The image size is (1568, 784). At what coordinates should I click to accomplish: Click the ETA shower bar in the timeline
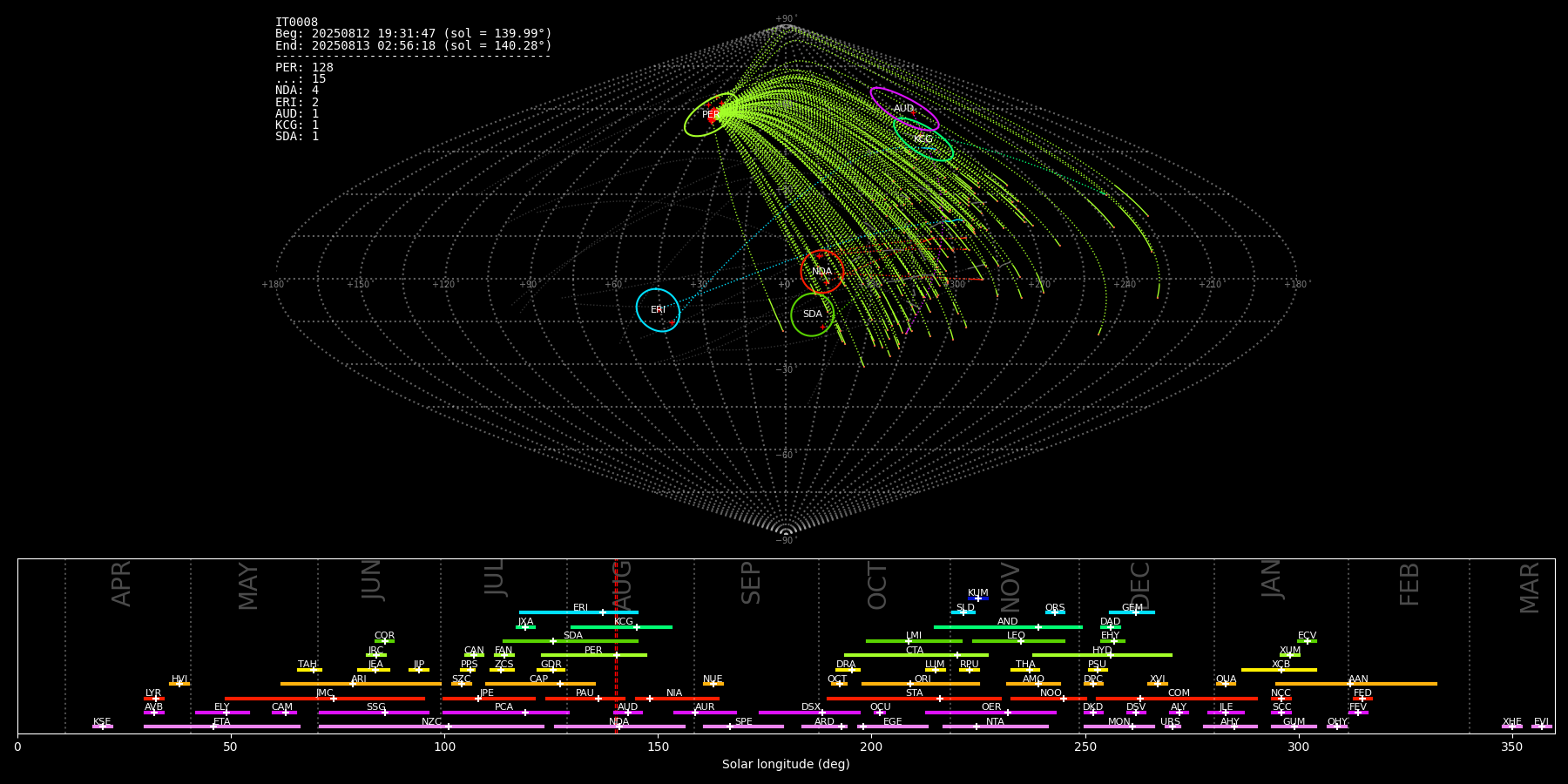tap(222, 727)
